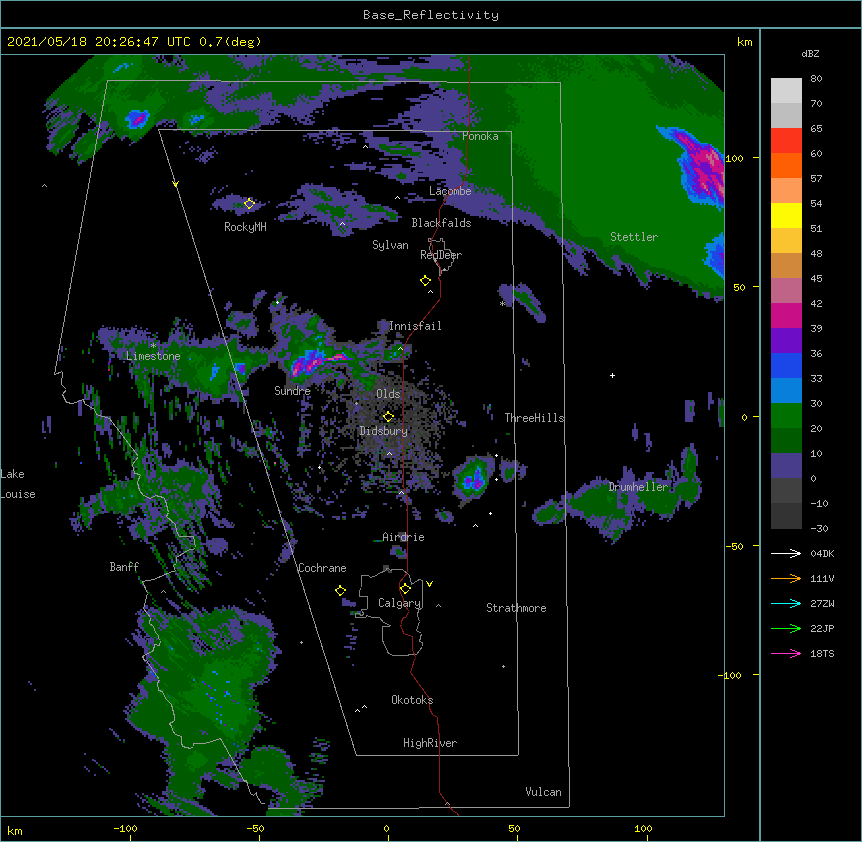Click the Blackfalds city label
The height and width of the screenshot is (842, 862).
441,223
